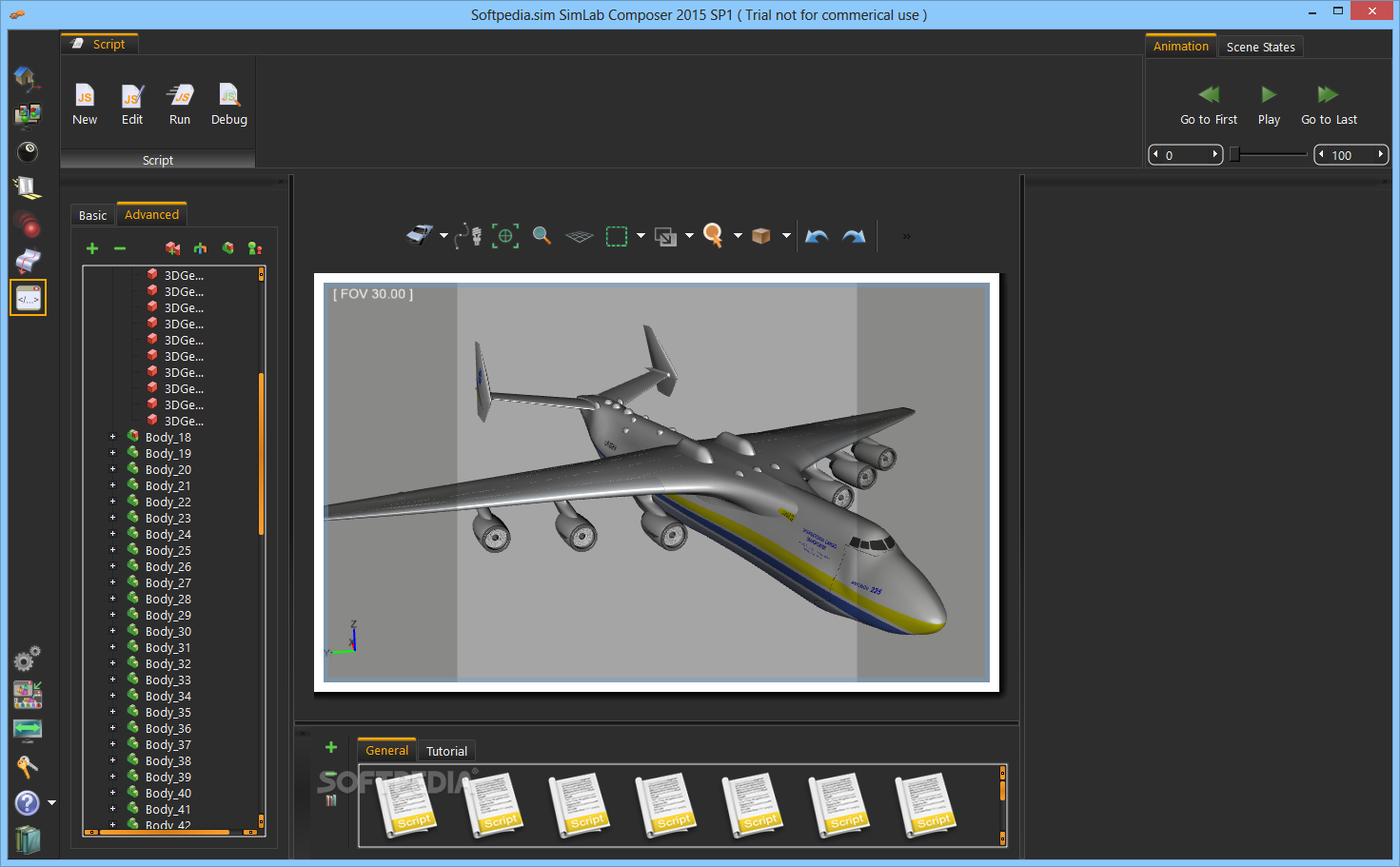Open the monitors sharing workbench icon
The height and width of the screenshot is (867, 1400).
28,115
